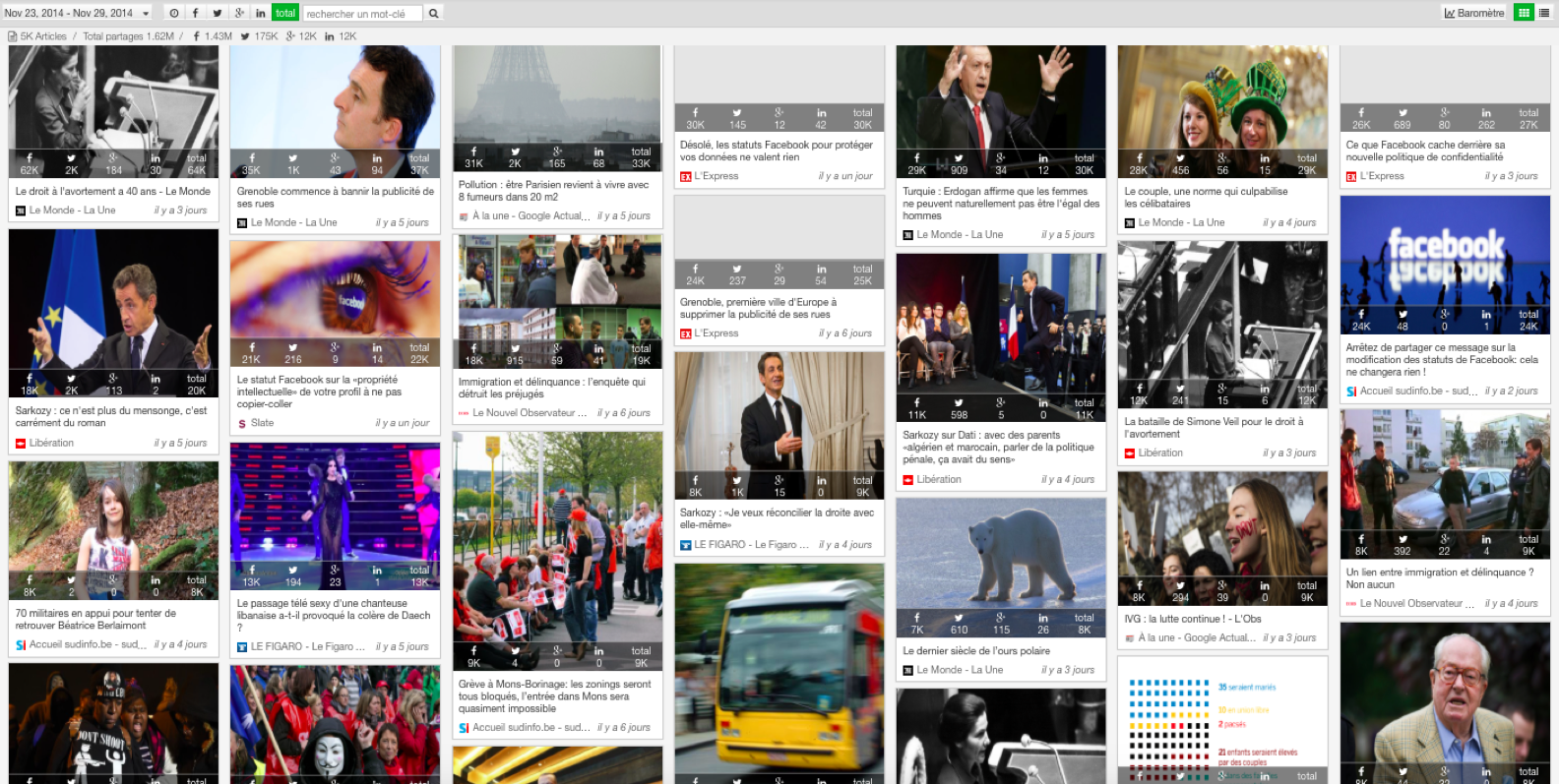The image size is (1559, 784).
Task: Click the Google Actualités icon under the 'Pollution' article
Action: pos(464,216)
